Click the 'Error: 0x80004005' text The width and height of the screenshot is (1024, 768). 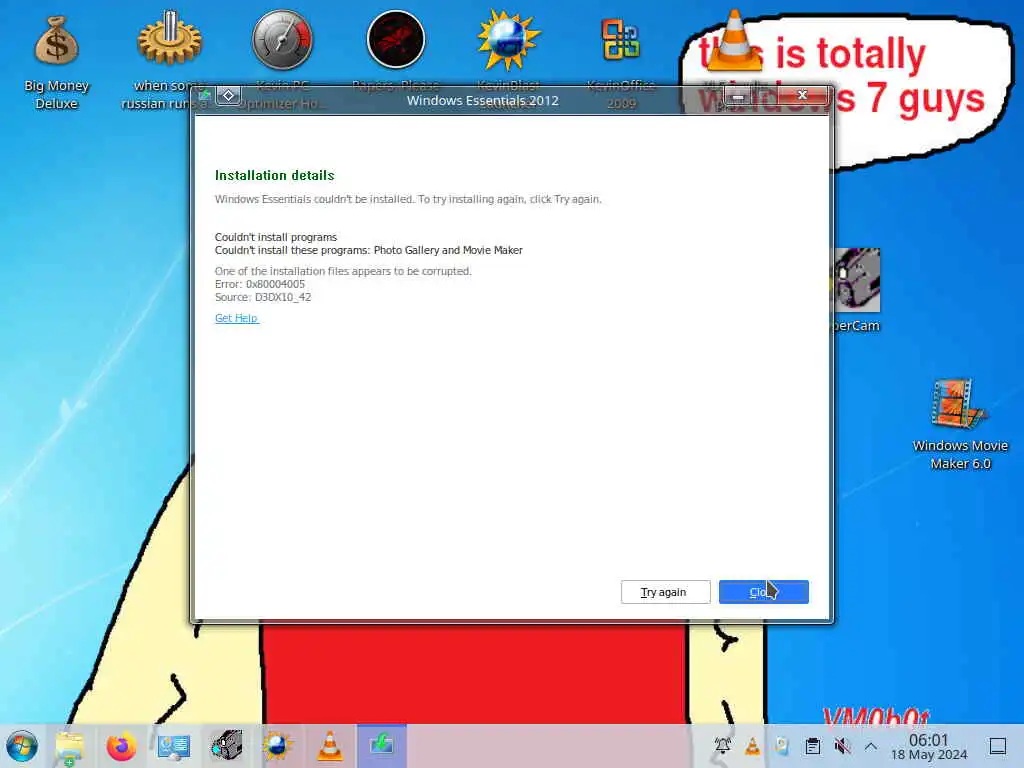point(260,284)
